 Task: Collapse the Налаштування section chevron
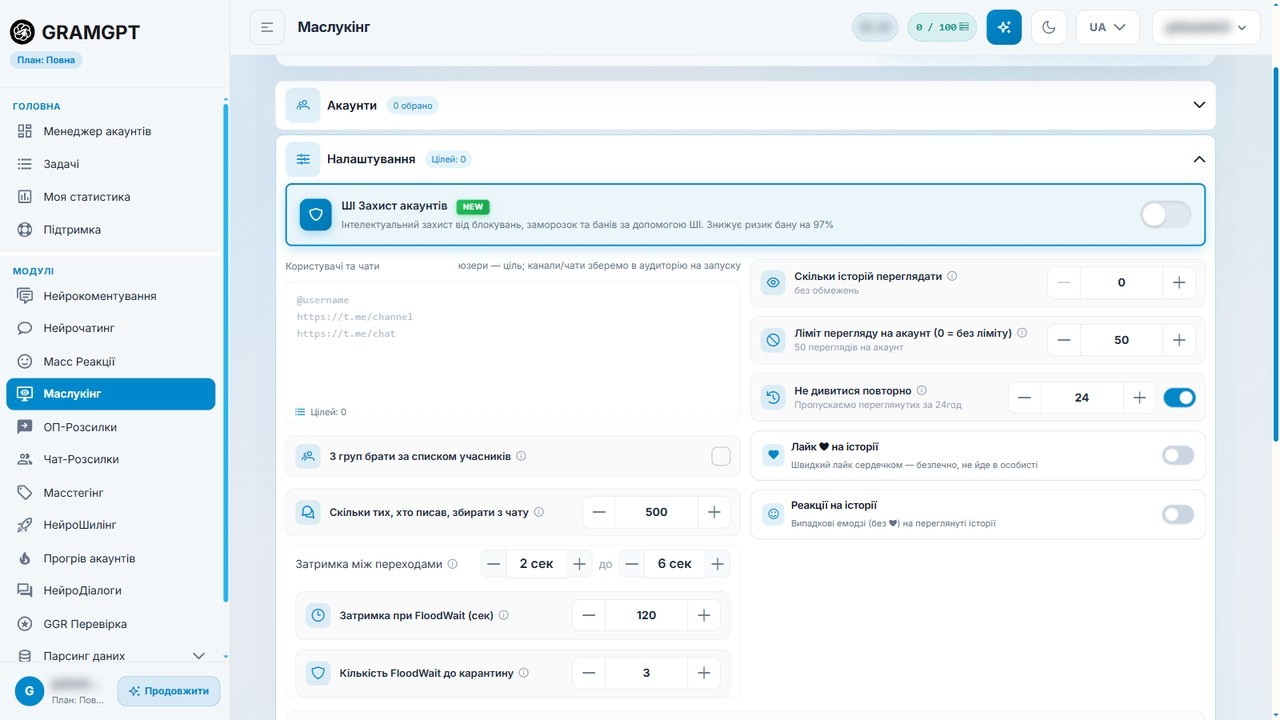(x=1199, y=159)
